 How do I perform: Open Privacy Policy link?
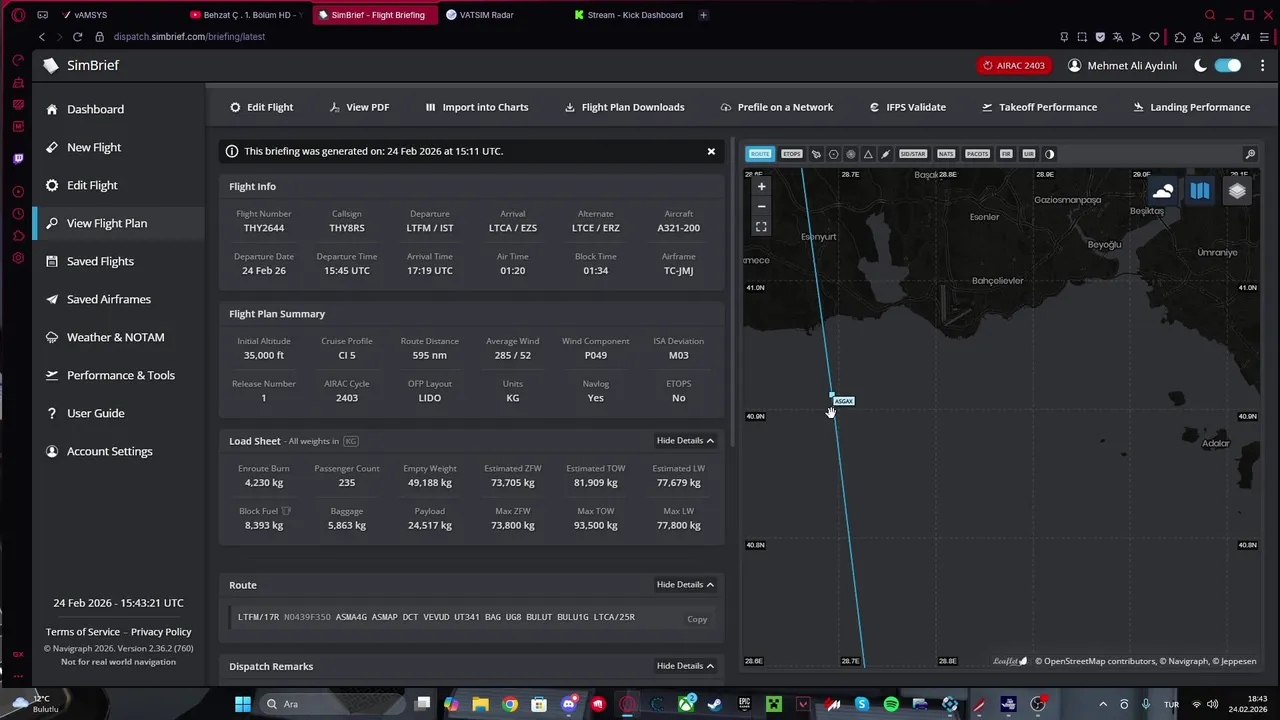(x=161, y=632)
